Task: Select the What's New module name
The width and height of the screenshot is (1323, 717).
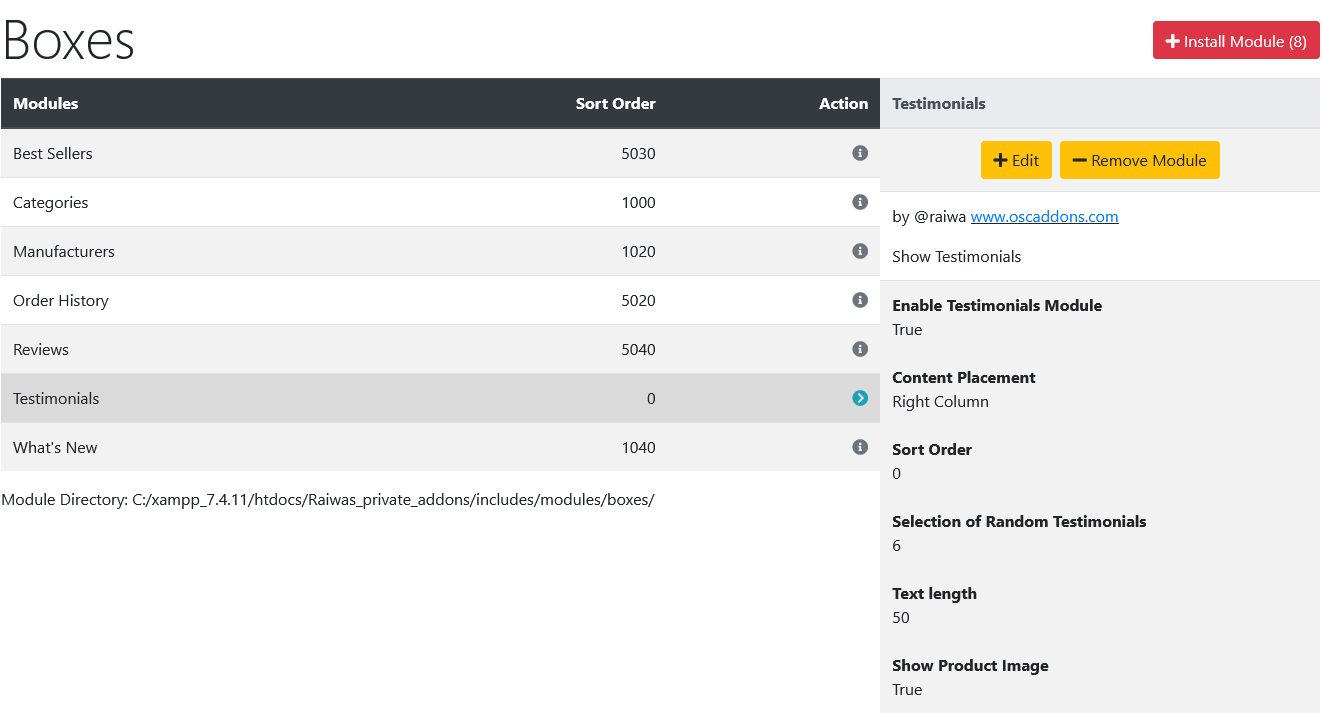Action: (x=55, y=447)
